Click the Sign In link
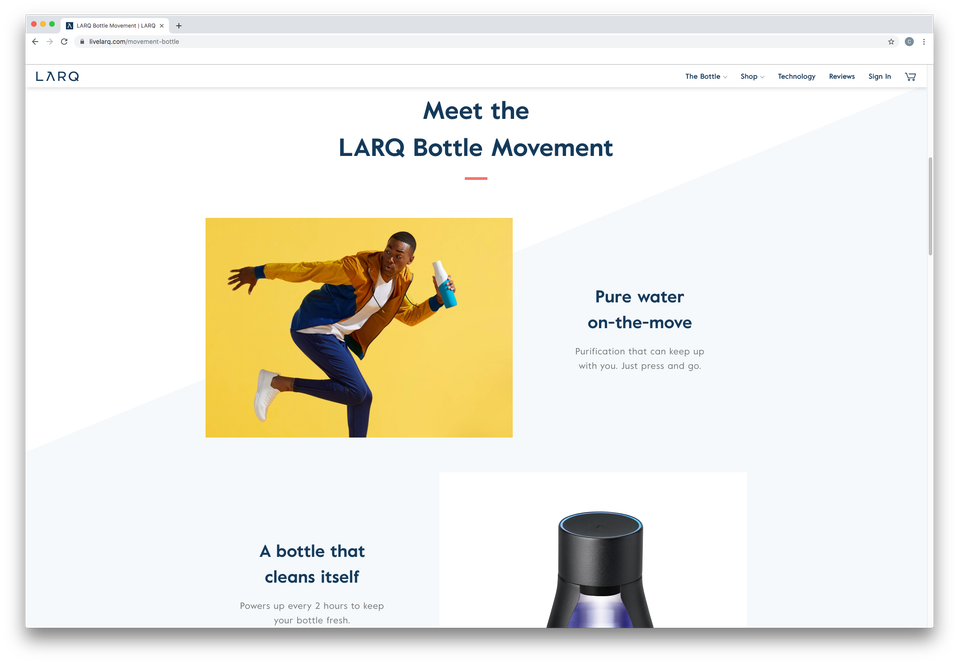 pos(879,76)
